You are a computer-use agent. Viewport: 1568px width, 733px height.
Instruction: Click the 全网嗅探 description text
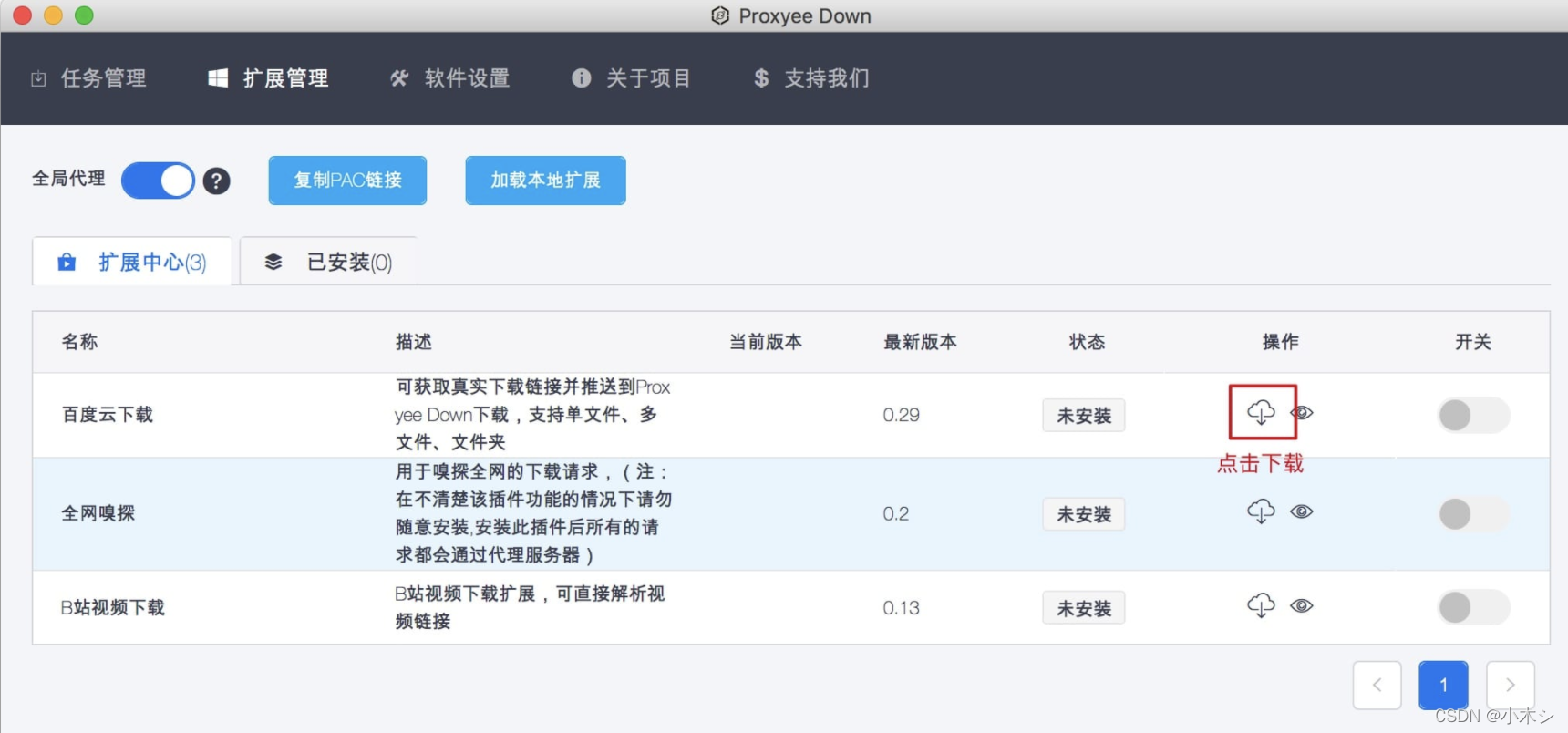pos(534,513)
